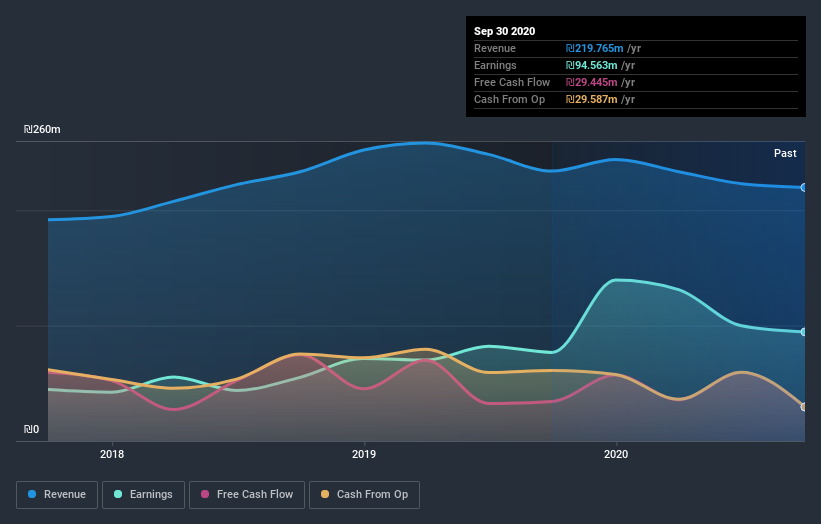Click the Past label in the chart
The image size is (821, 524).
click(785, 153)
